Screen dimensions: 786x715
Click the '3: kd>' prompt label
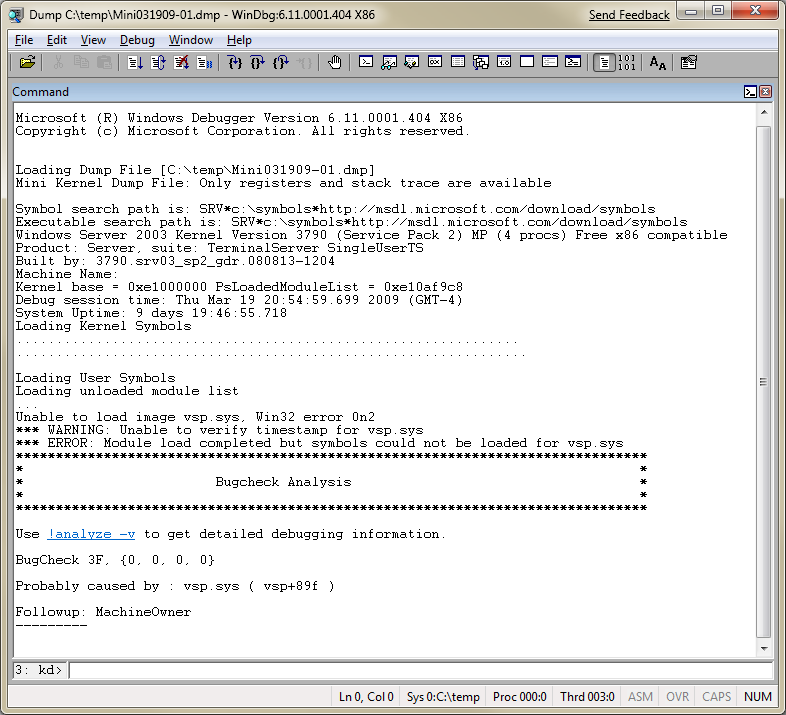coord(39,670)
